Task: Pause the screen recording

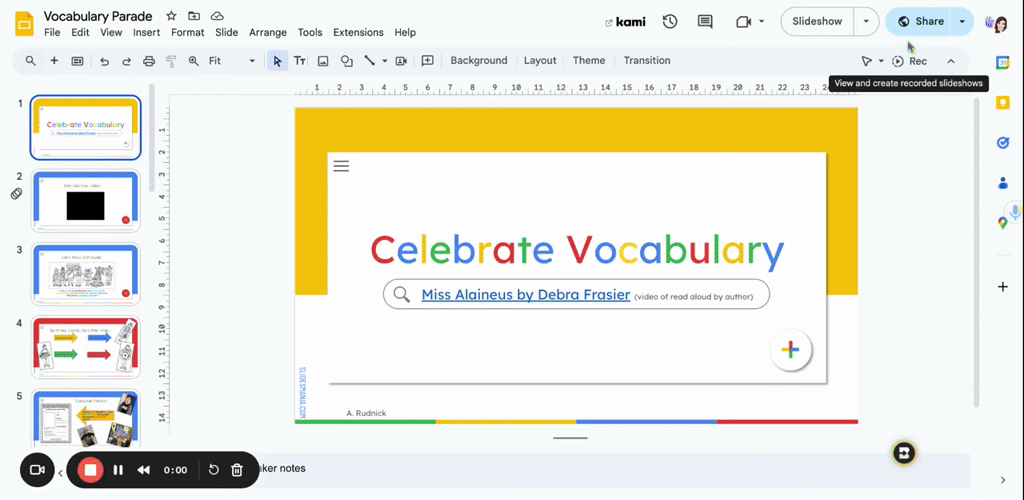Action: pyautogui.click(x=118, y=470)
